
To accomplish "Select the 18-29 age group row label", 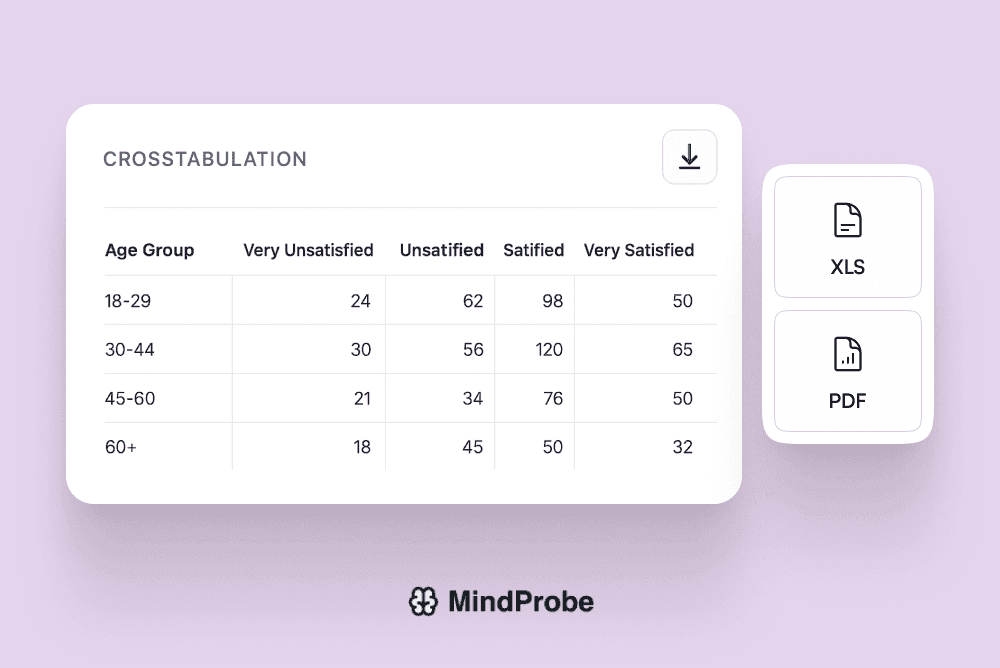I will pyautogui.click(x=128, y=301).
